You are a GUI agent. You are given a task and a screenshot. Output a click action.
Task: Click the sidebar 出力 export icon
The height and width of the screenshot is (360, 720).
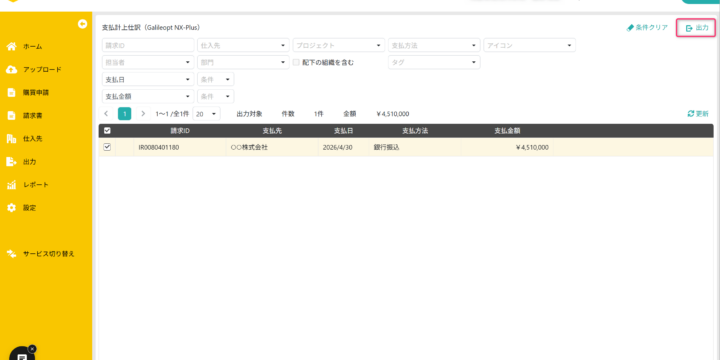tap(12, 162)
